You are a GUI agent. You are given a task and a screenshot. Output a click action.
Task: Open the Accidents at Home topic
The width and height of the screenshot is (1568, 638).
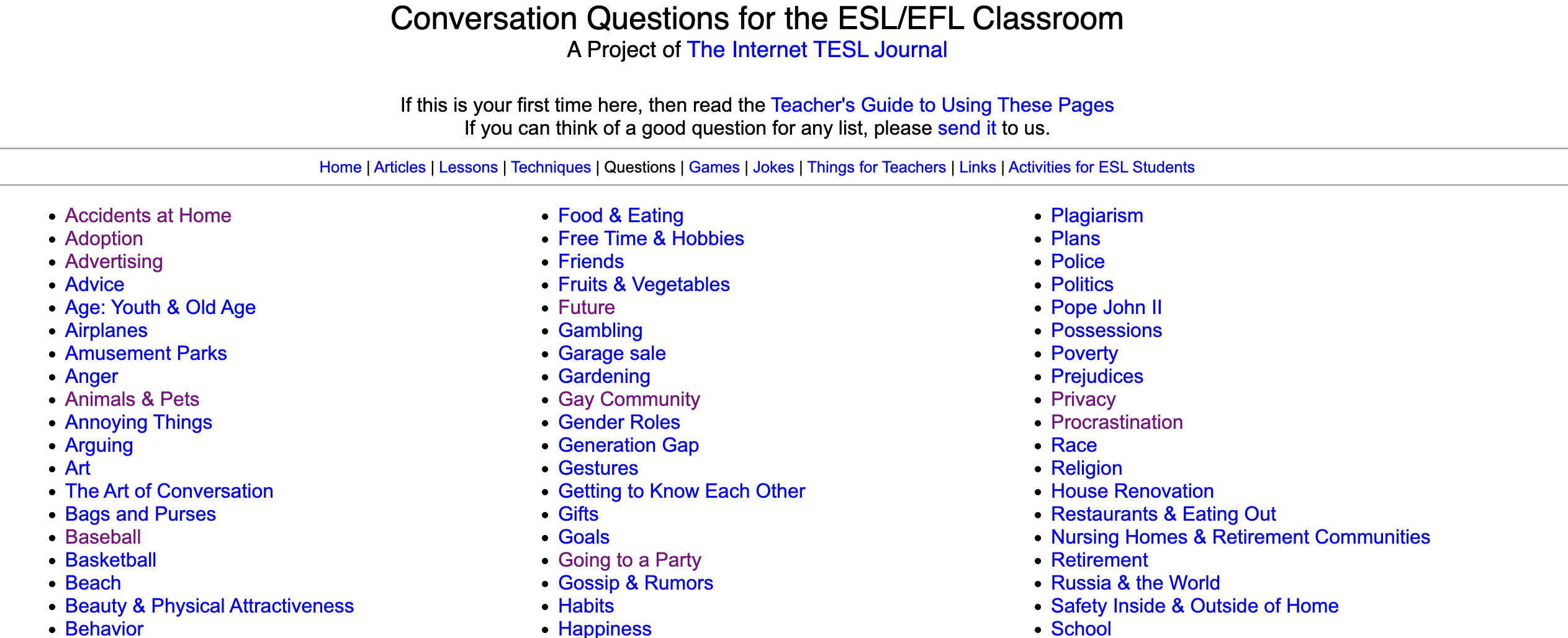click(148, 215)
